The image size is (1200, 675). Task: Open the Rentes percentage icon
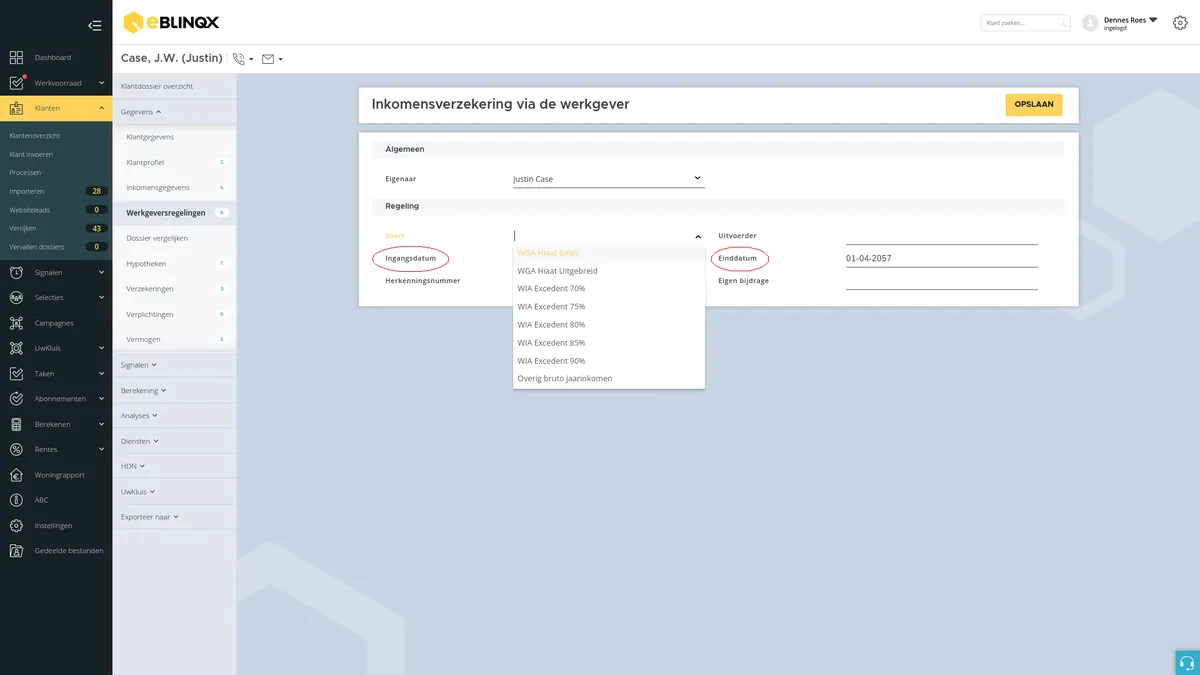click(16, 449)
